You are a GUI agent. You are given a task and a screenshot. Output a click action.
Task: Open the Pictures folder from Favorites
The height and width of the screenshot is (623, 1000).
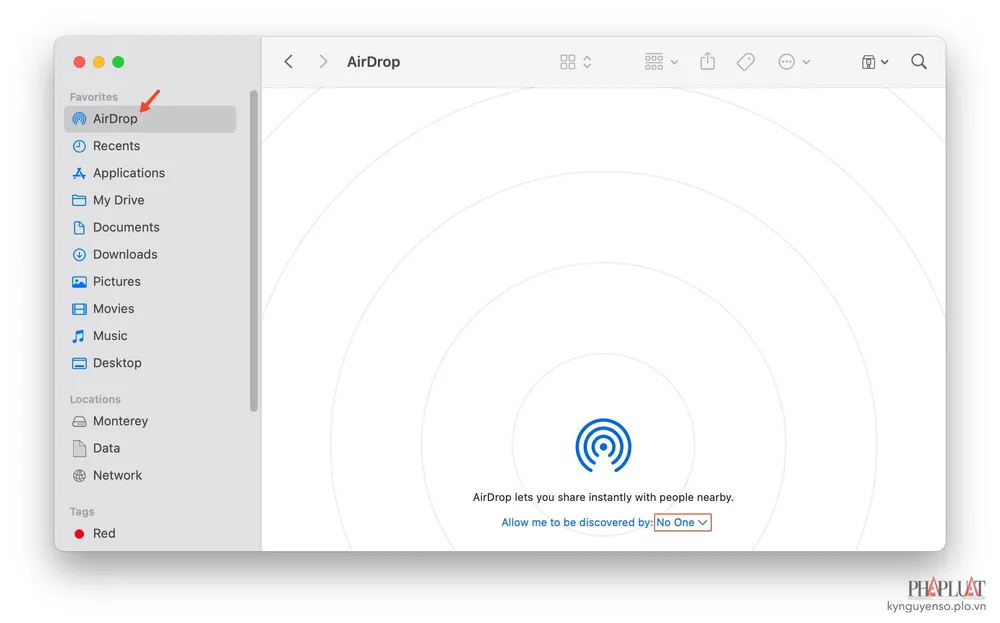(x=117, y=281)
